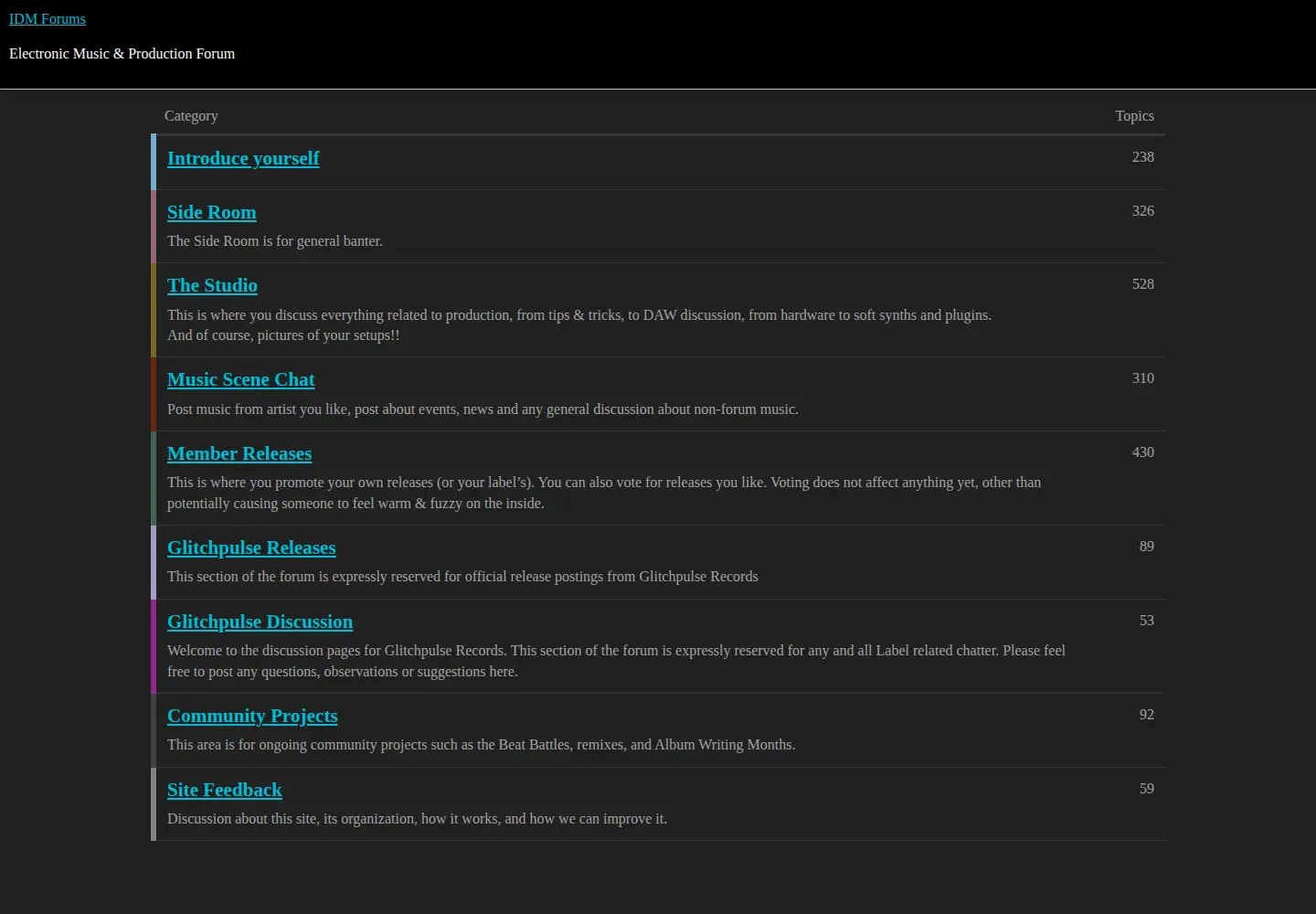
Task: Click the 92 topics count
Action: click(1147, 715)
